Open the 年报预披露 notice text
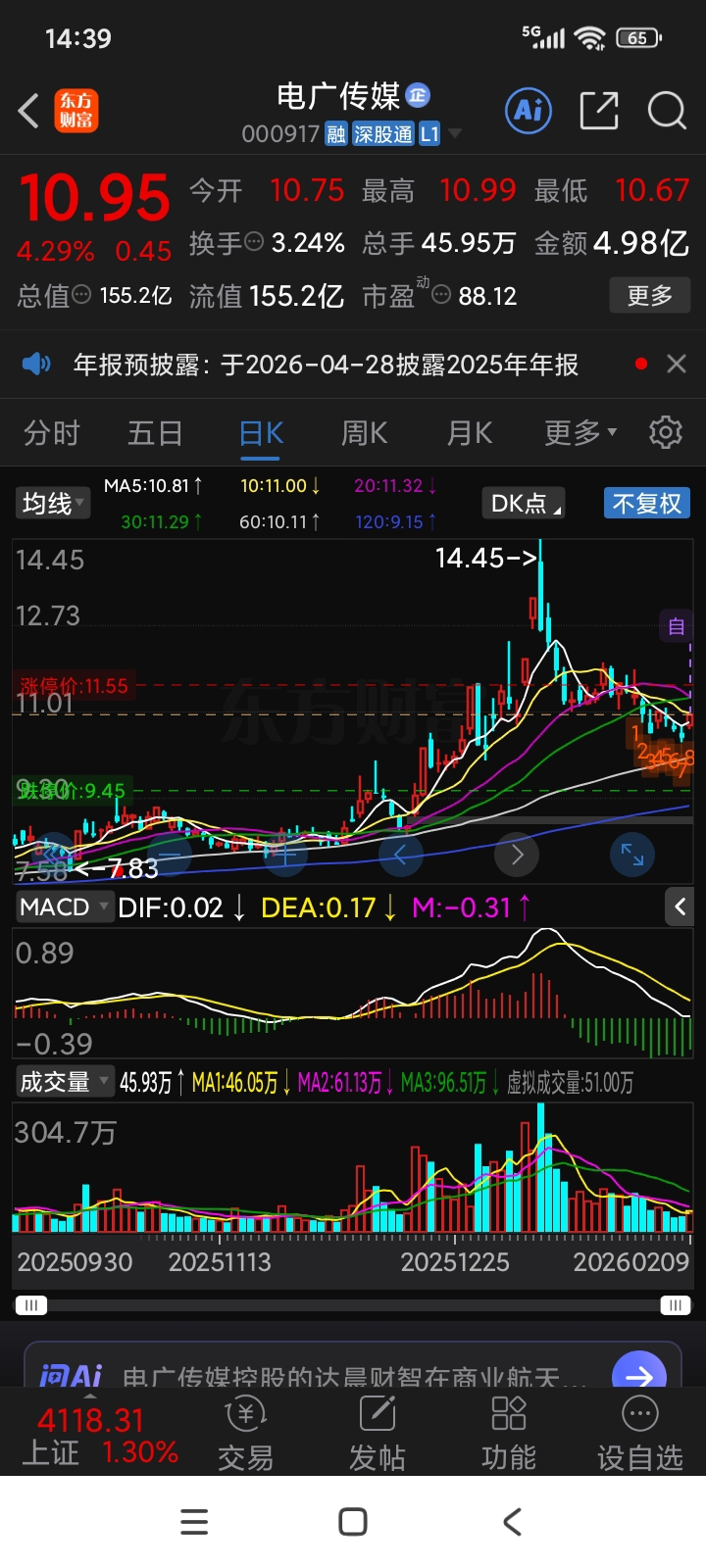706x1568 pixels. click(326, 365)
